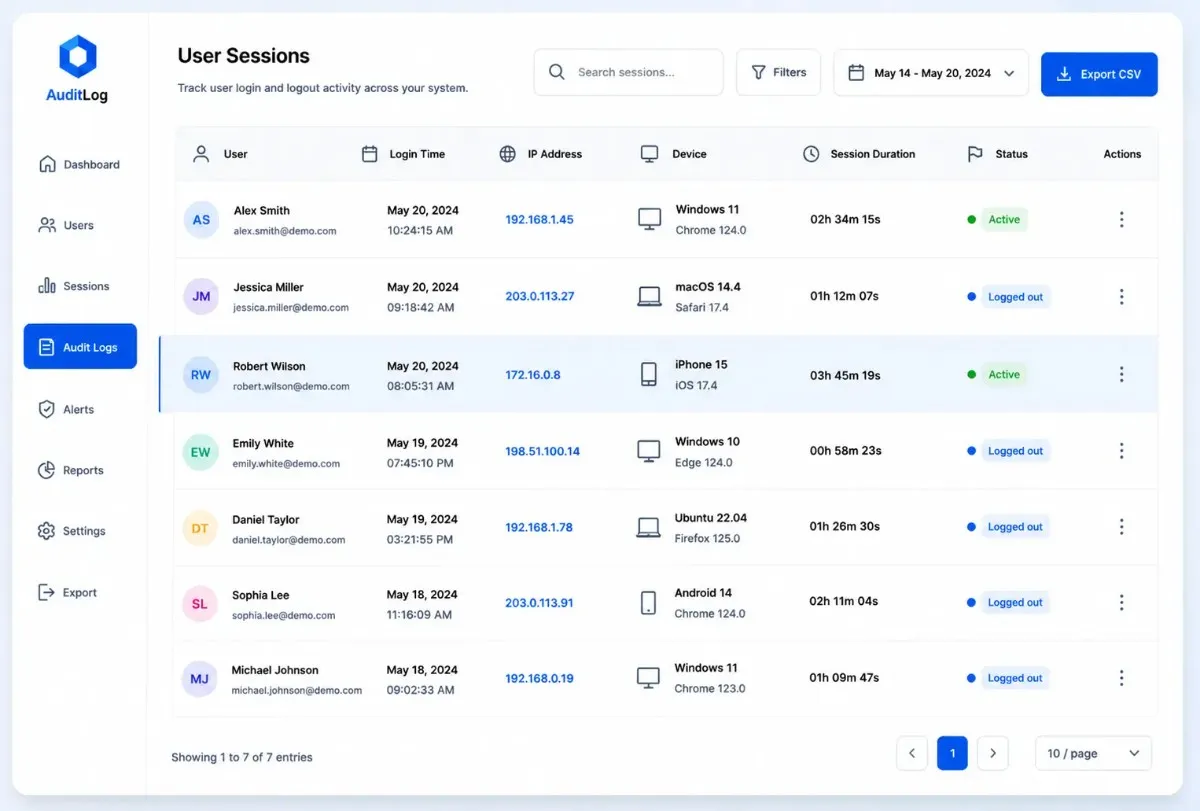Screen dimensions: 1200x811
Task: Click Alex Smith's Active status badge
Action: [1004, 219]
